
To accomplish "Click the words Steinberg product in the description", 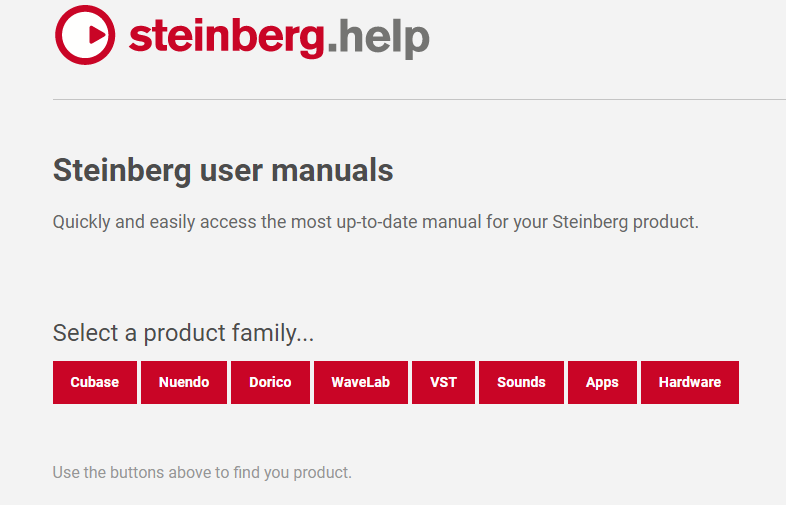I will [x=625, y=222].
